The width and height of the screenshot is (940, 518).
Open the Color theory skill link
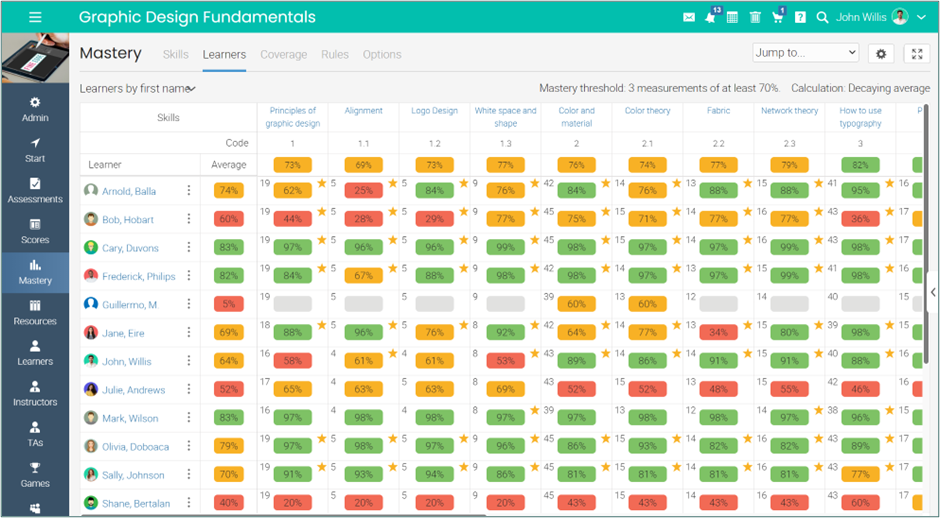[x=647, y=111]
